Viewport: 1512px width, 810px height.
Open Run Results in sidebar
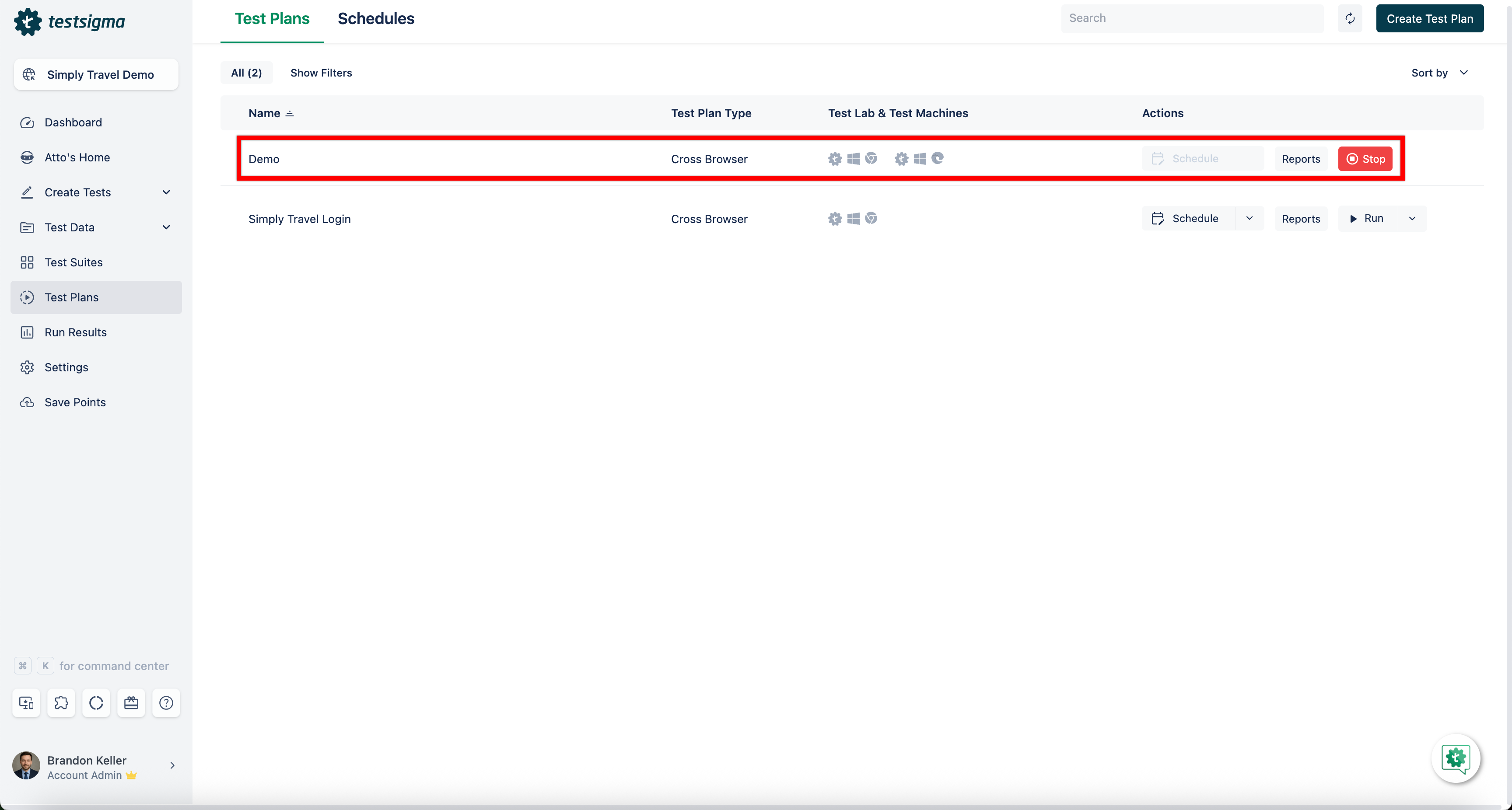point(76,332)
